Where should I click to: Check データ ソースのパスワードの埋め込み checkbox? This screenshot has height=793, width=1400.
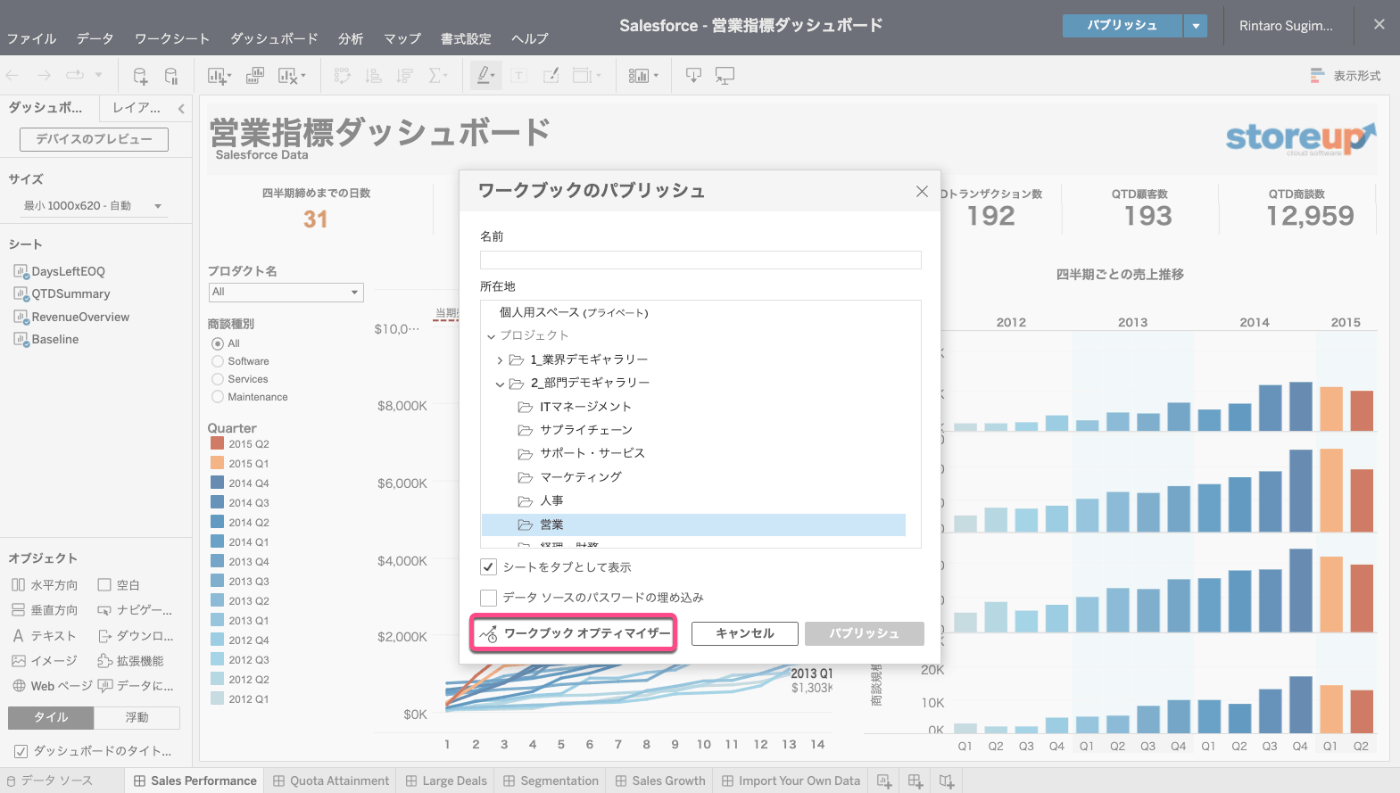point(489,598)
